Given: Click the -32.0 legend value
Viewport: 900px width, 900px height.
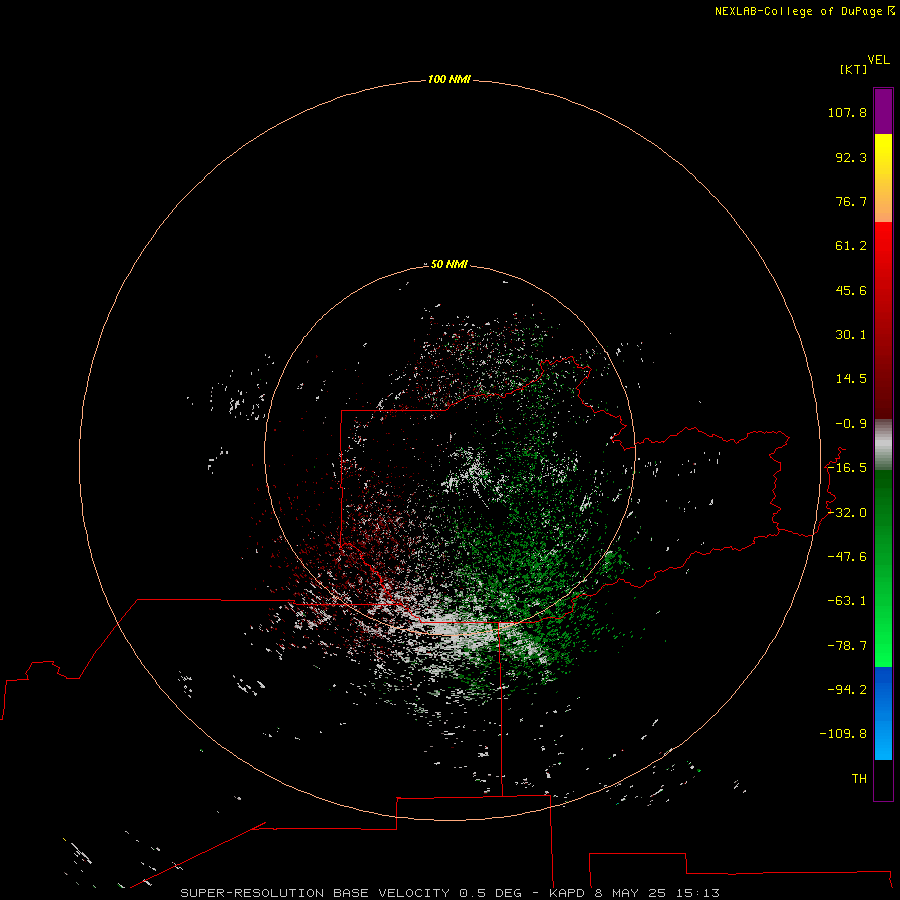Looking at the screenshot, I should [x=847, y=513].
